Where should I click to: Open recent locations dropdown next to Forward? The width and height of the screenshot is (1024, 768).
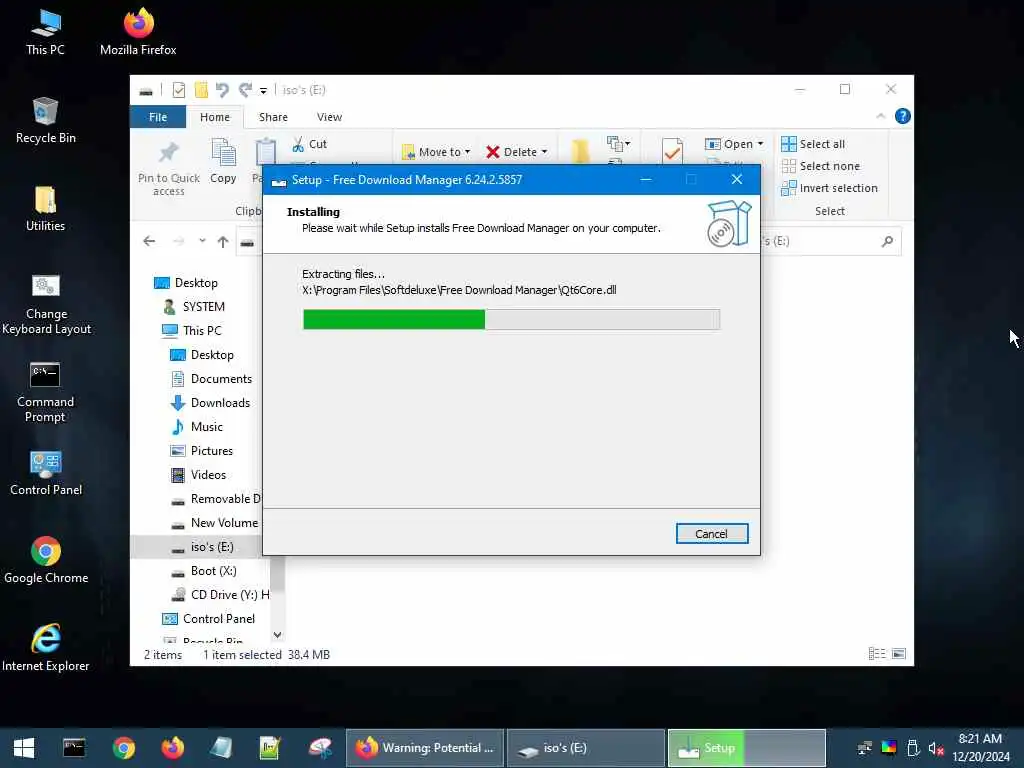202,241
